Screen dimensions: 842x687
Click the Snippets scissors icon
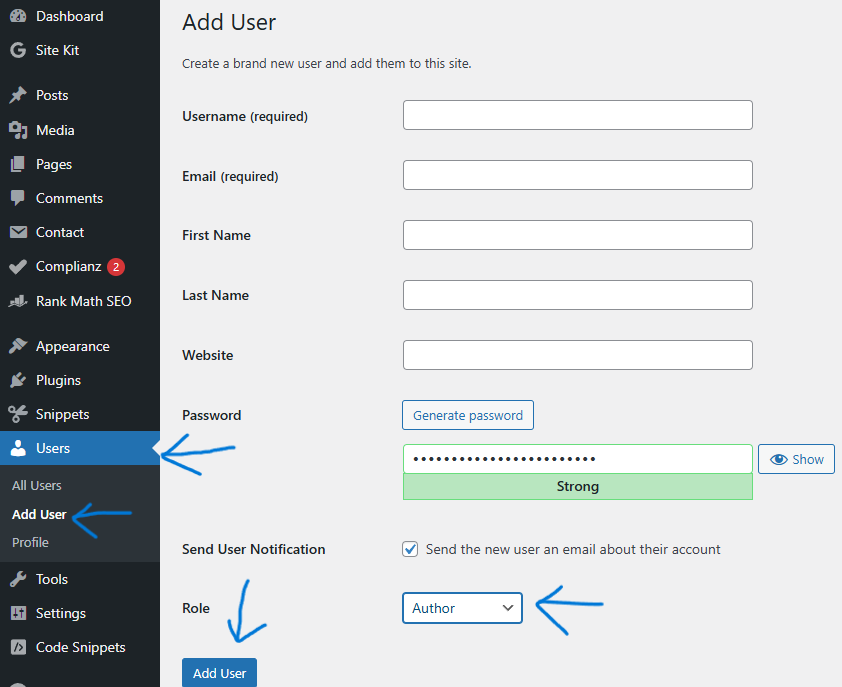pyautogui.click(x=17, y=414)
